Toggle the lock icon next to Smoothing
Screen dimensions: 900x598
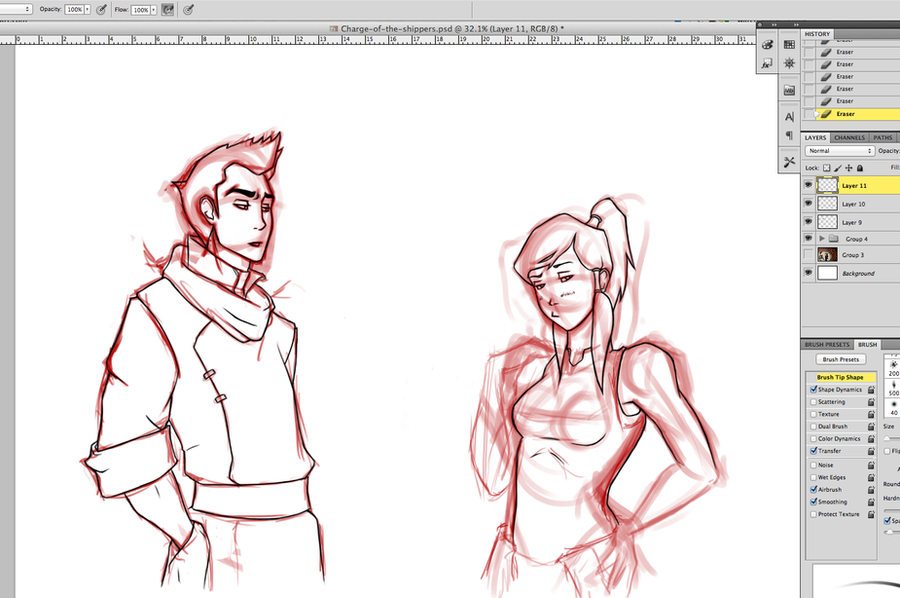pos(871,502)
